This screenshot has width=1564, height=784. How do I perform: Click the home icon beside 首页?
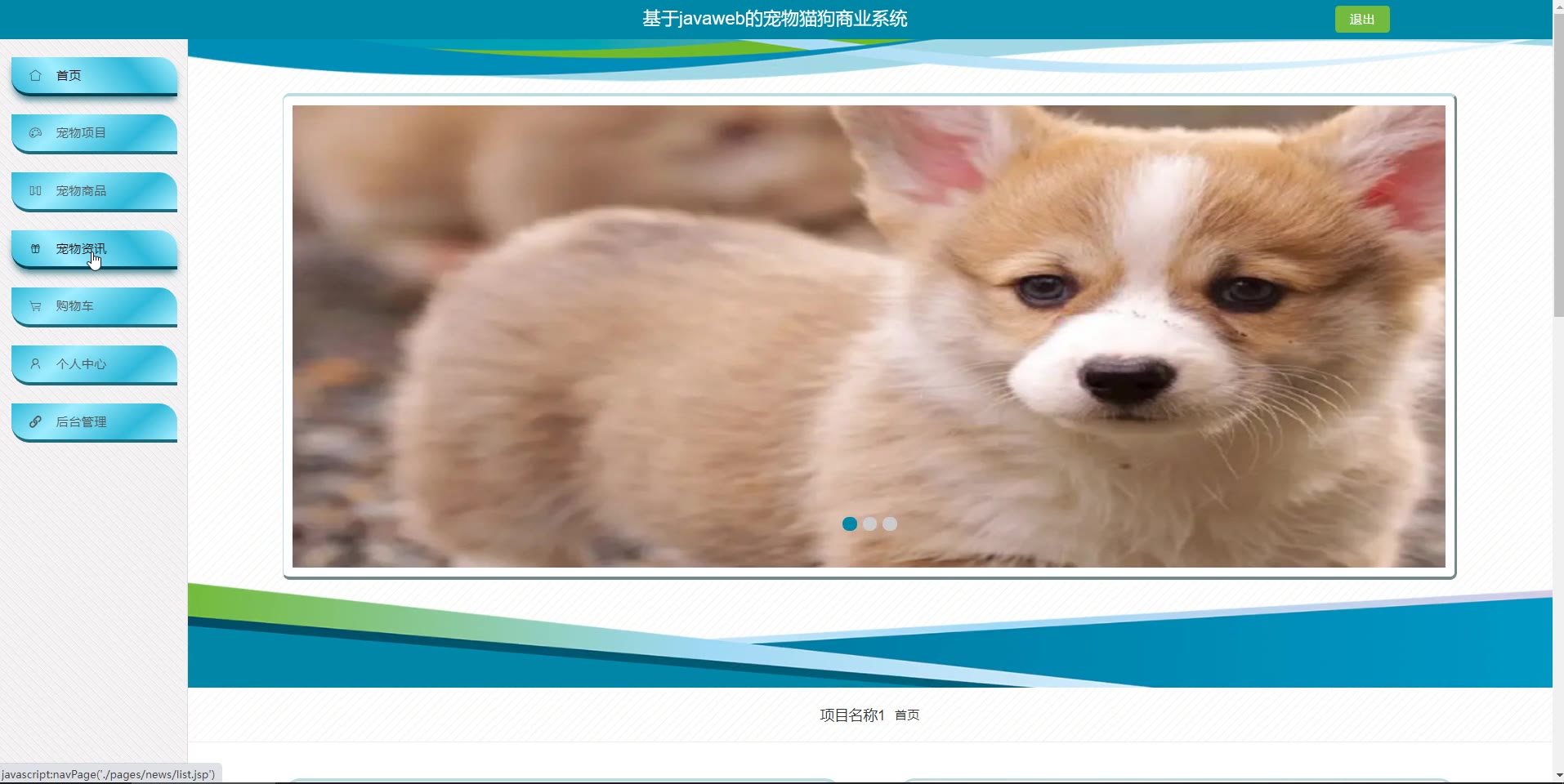click(35, 75)
